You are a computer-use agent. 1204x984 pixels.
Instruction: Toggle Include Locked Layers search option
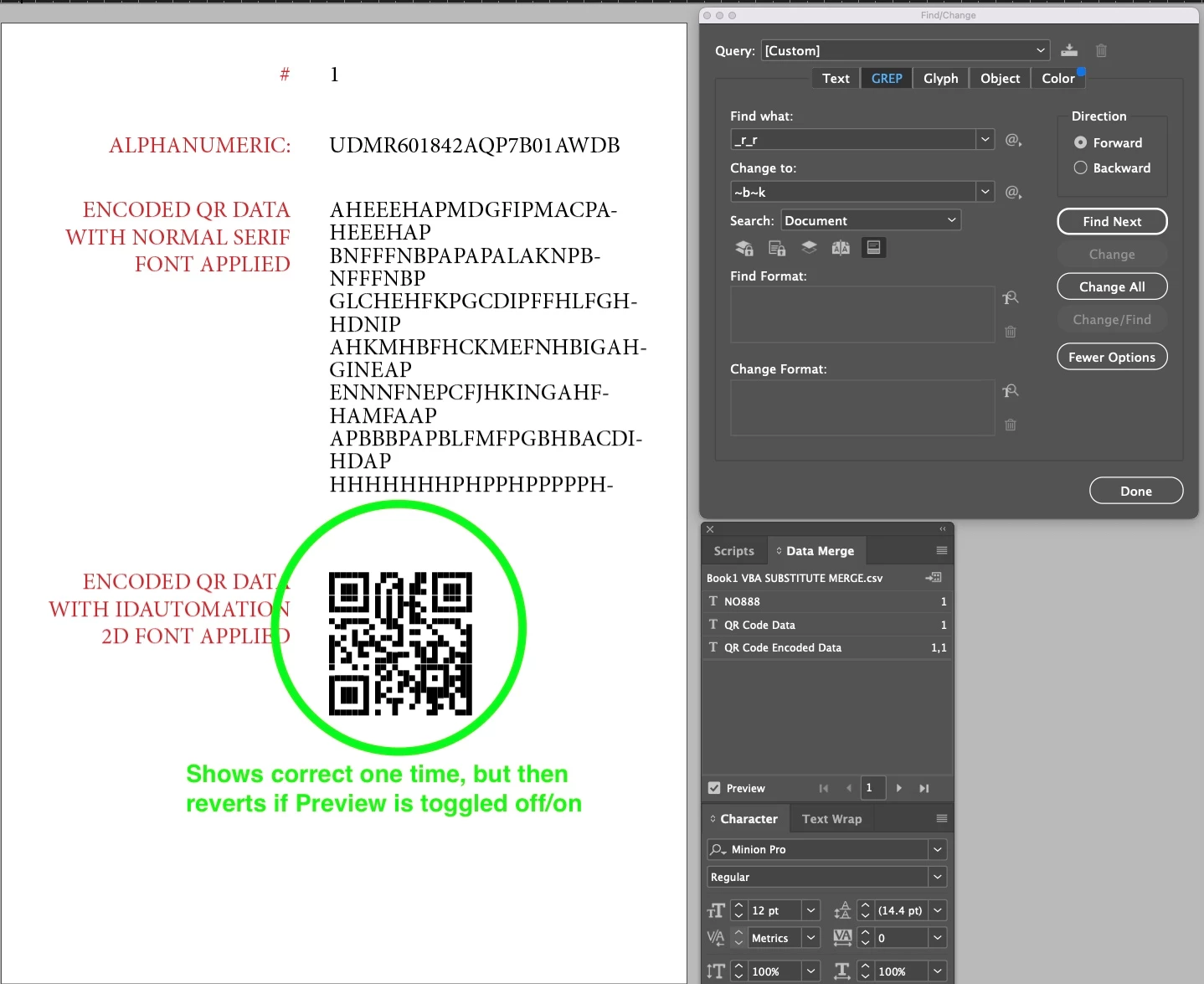point(743,248)
